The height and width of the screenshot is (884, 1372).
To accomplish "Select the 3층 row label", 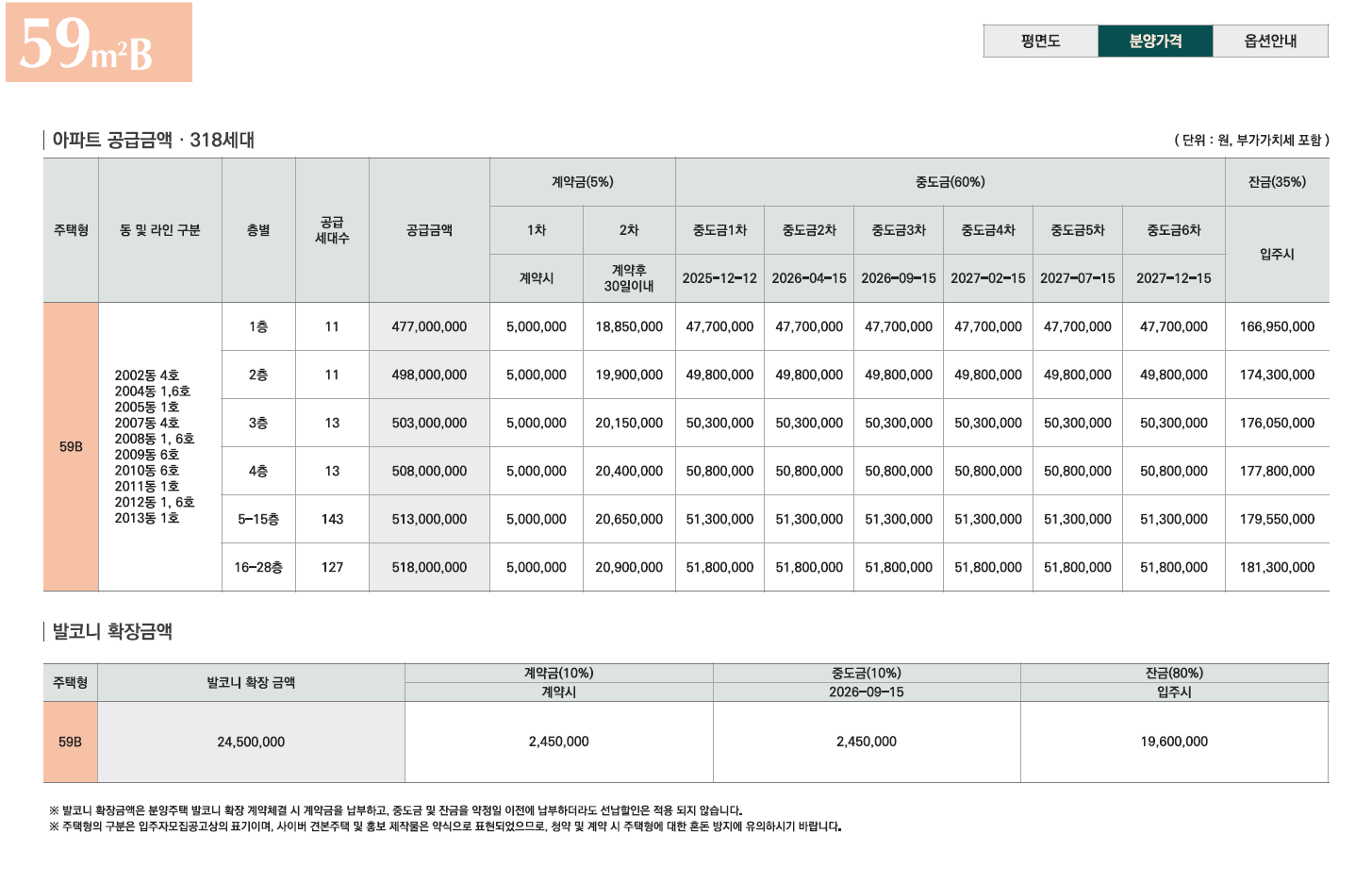I will [258, 423].
